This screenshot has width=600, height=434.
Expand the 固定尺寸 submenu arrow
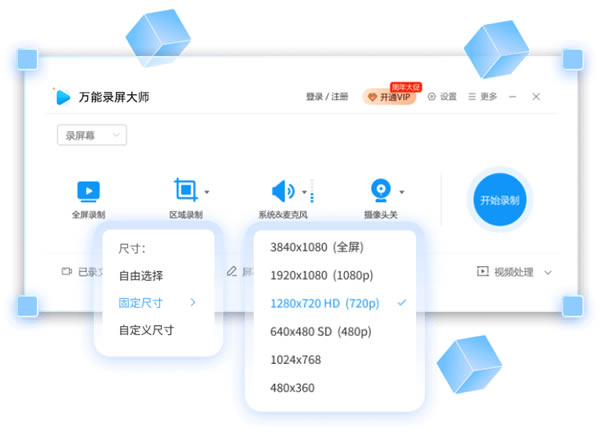193,302
